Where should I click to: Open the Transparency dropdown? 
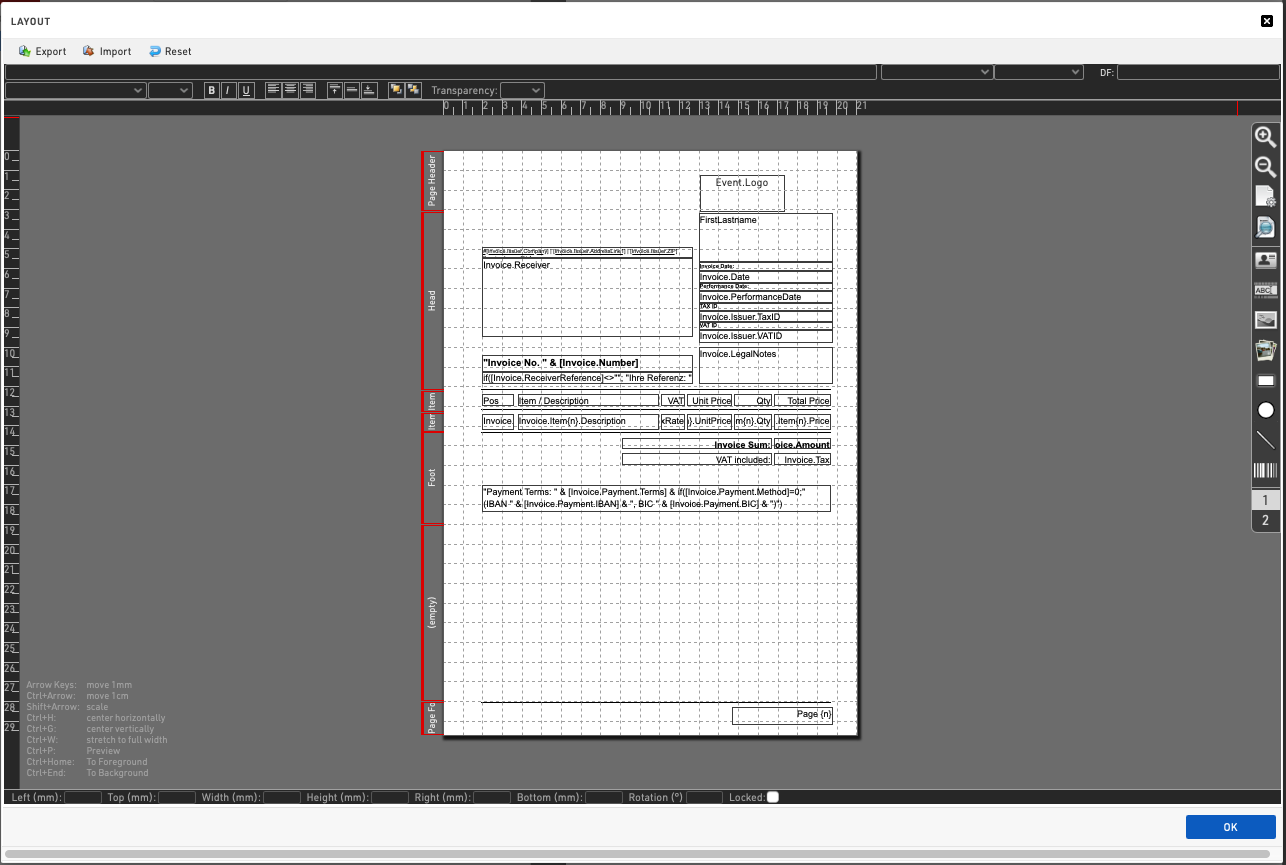pyautogui.click(x=522, y=90)
